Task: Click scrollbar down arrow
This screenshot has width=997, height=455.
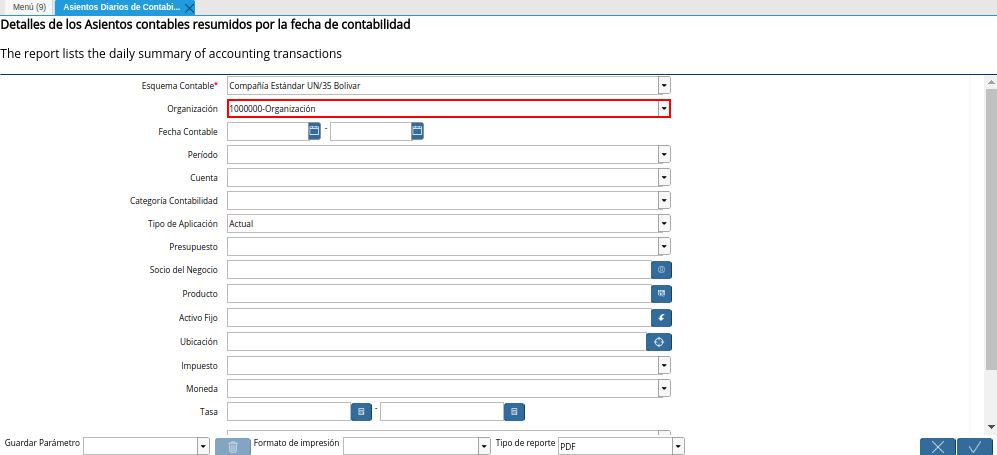Action: (x=991, y=426)
